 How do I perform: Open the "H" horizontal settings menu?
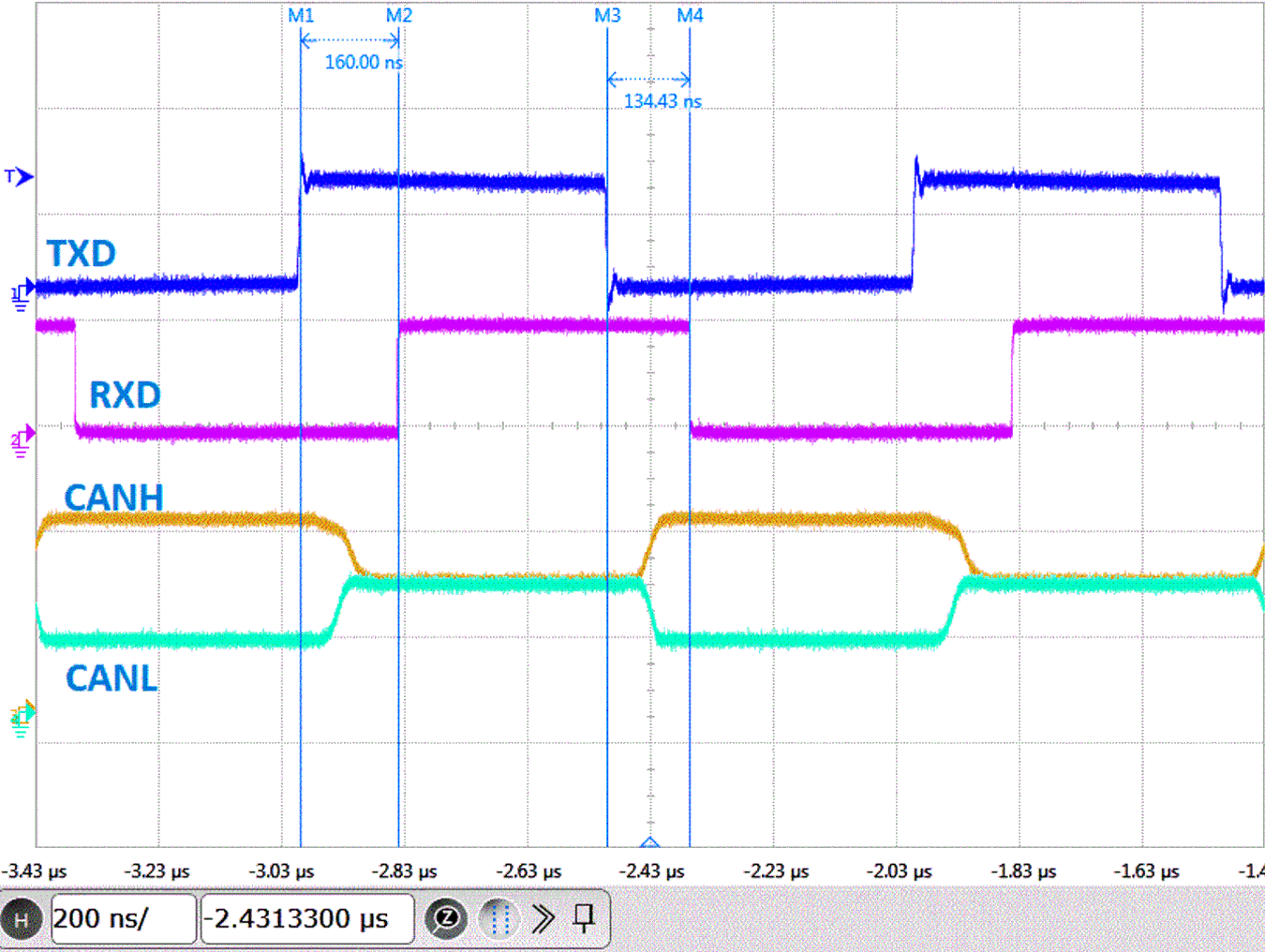point(23,919)
